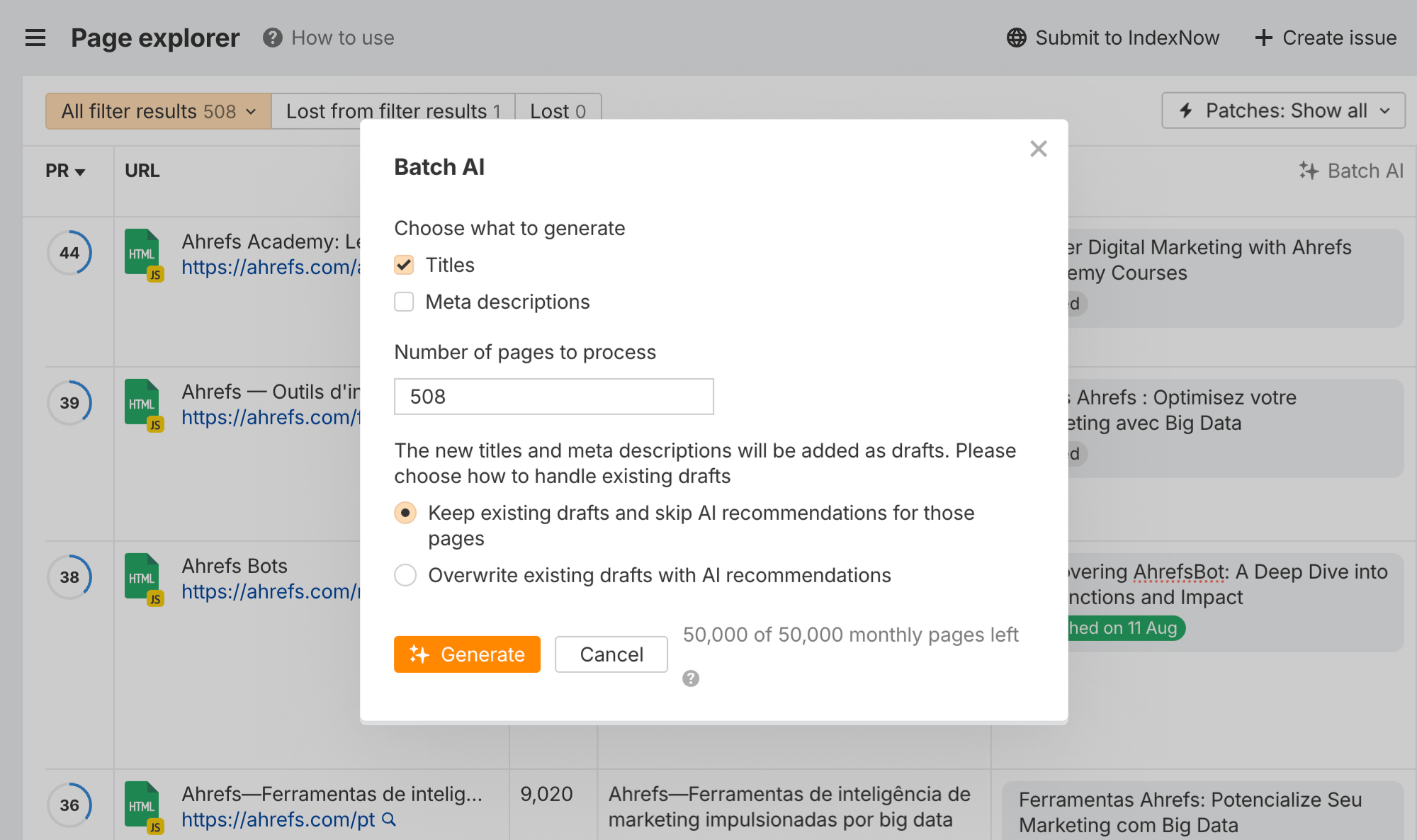Image resolution: width=1417 pixels, height=840 pixels.
Task: Click the Generate button
Action: coord(467,654)
